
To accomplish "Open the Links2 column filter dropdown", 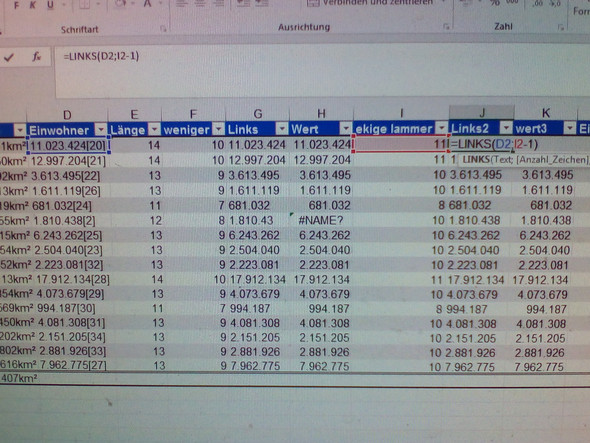I will tap(506, 128).
